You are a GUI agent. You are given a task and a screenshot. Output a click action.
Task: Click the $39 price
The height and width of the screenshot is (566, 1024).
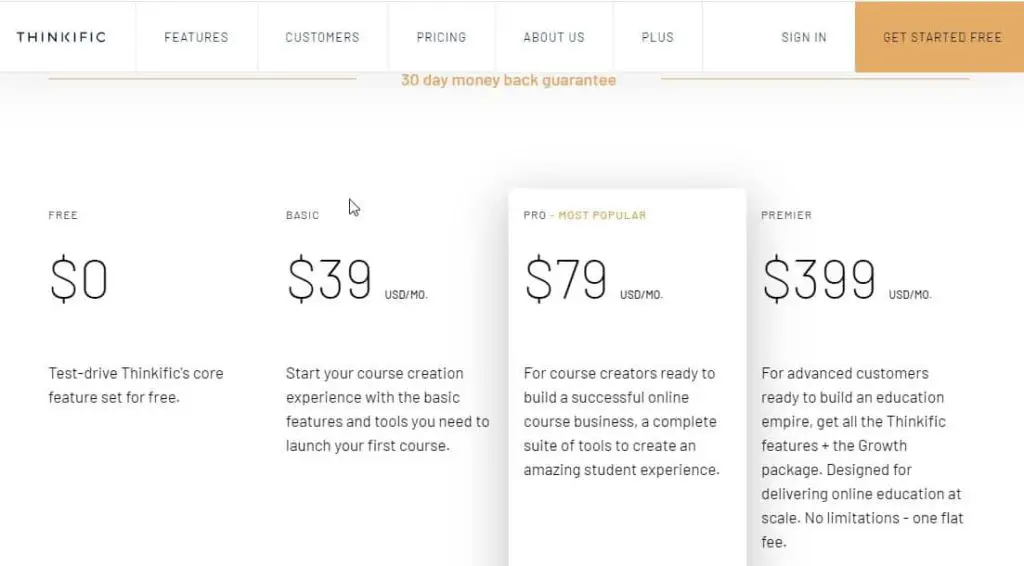pos(329,279)
